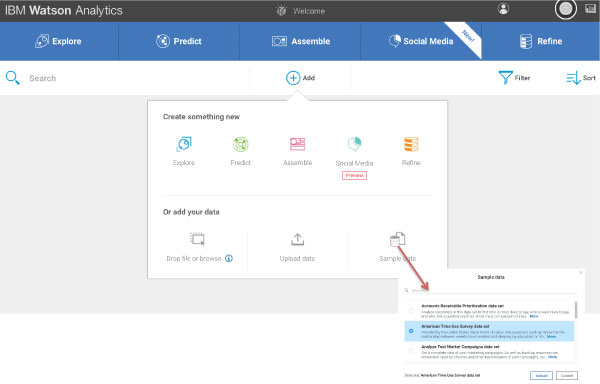Click the Upload data icon
The width and height of the screenshot is (600, 384).
[x=297, y=239]
